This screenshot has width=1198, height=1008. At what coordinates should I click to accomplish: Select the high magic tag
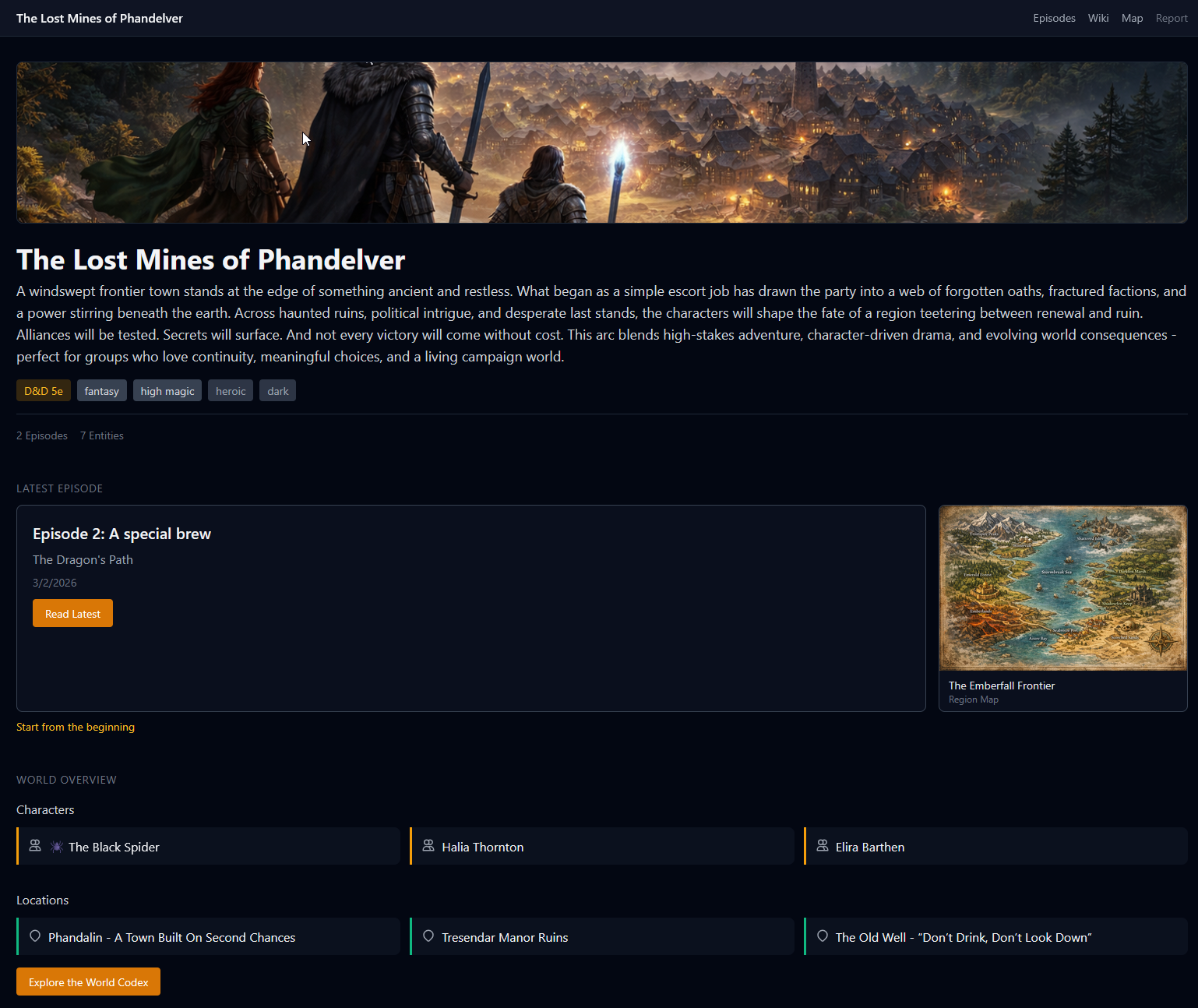(167, 391)
